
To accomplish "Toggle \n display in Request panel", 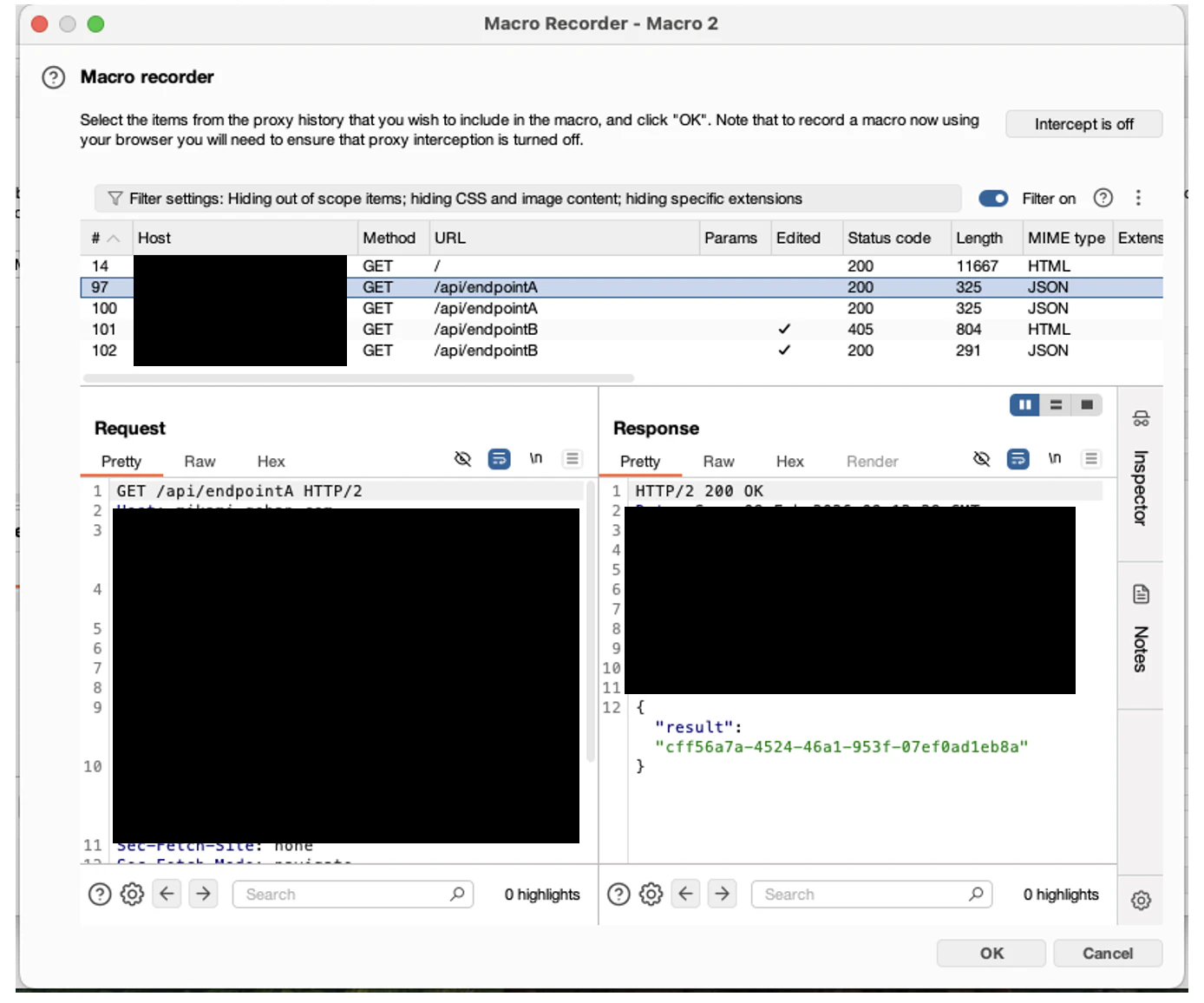I will pos(536,458).
